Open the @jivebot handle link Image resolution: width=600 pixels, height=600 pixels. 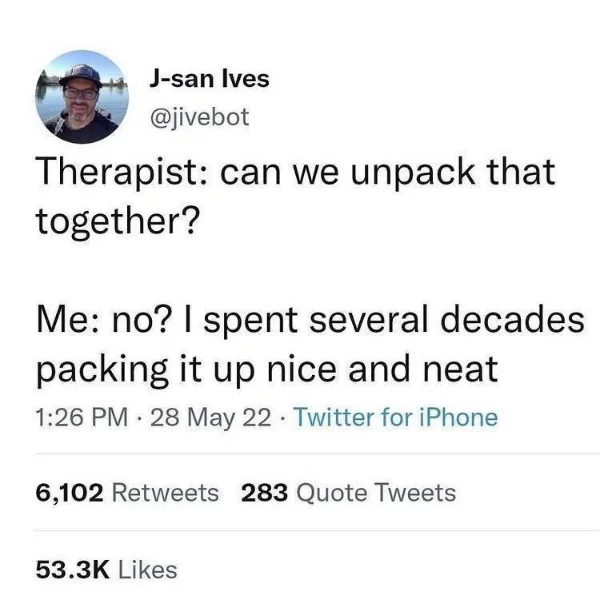point(200,117)
